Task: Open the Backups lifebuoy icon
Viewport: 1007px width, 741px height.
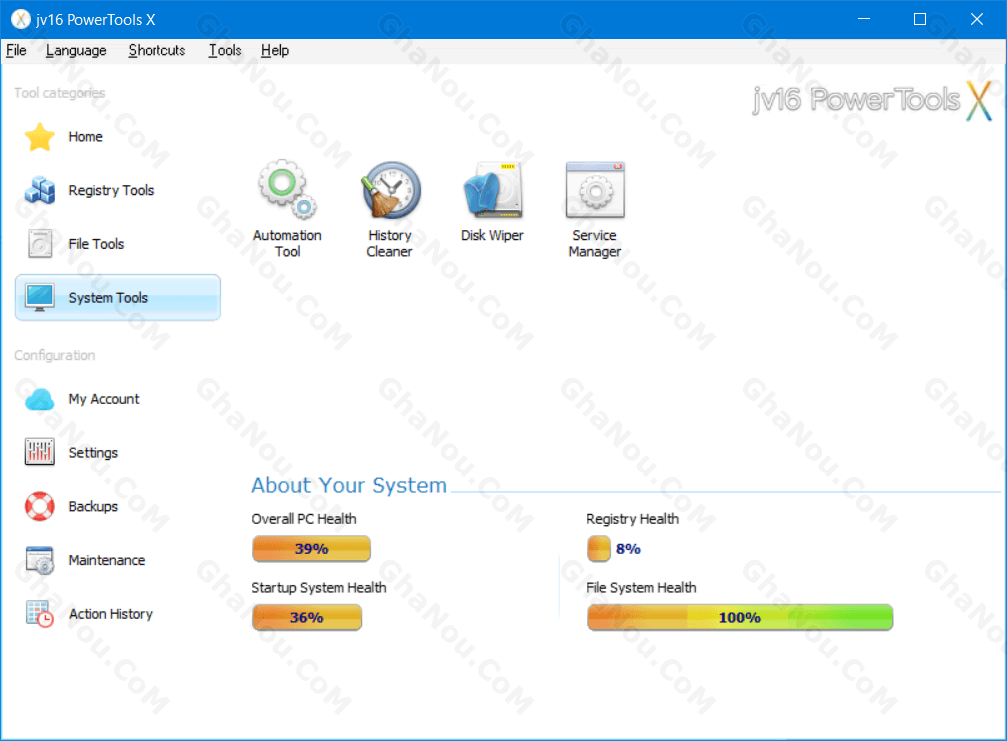Action: [x=40, y=506]
